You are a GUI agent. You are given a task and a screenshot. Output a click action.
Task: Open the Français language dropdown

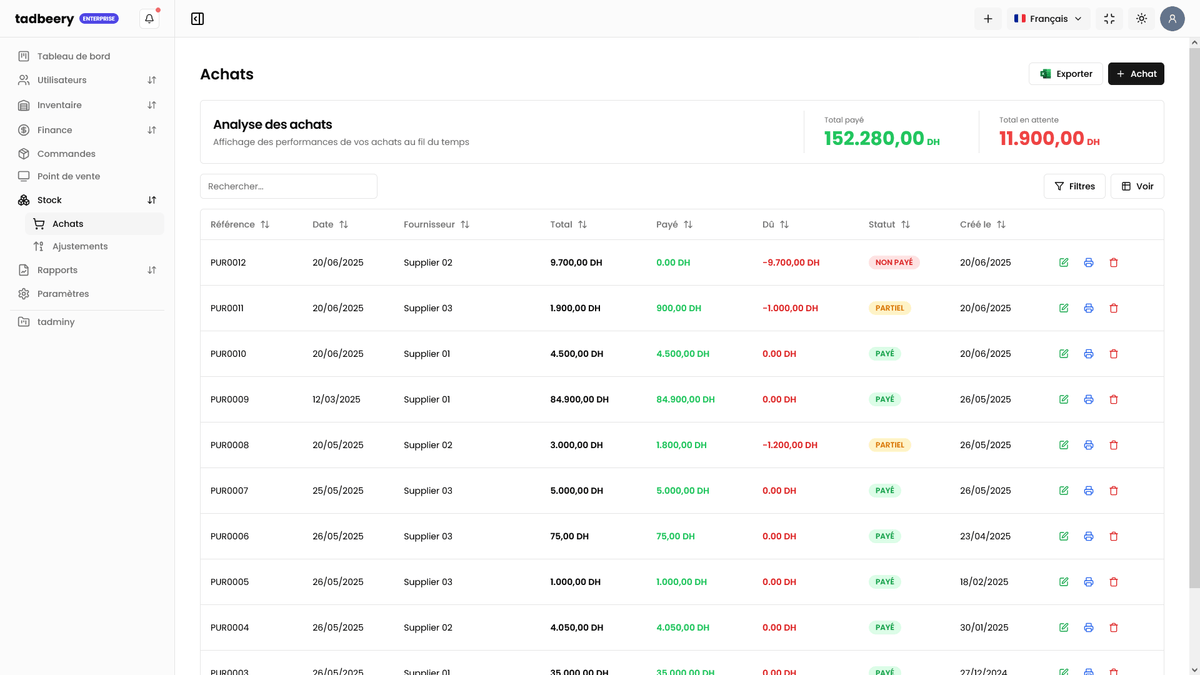pos(1047,19)
